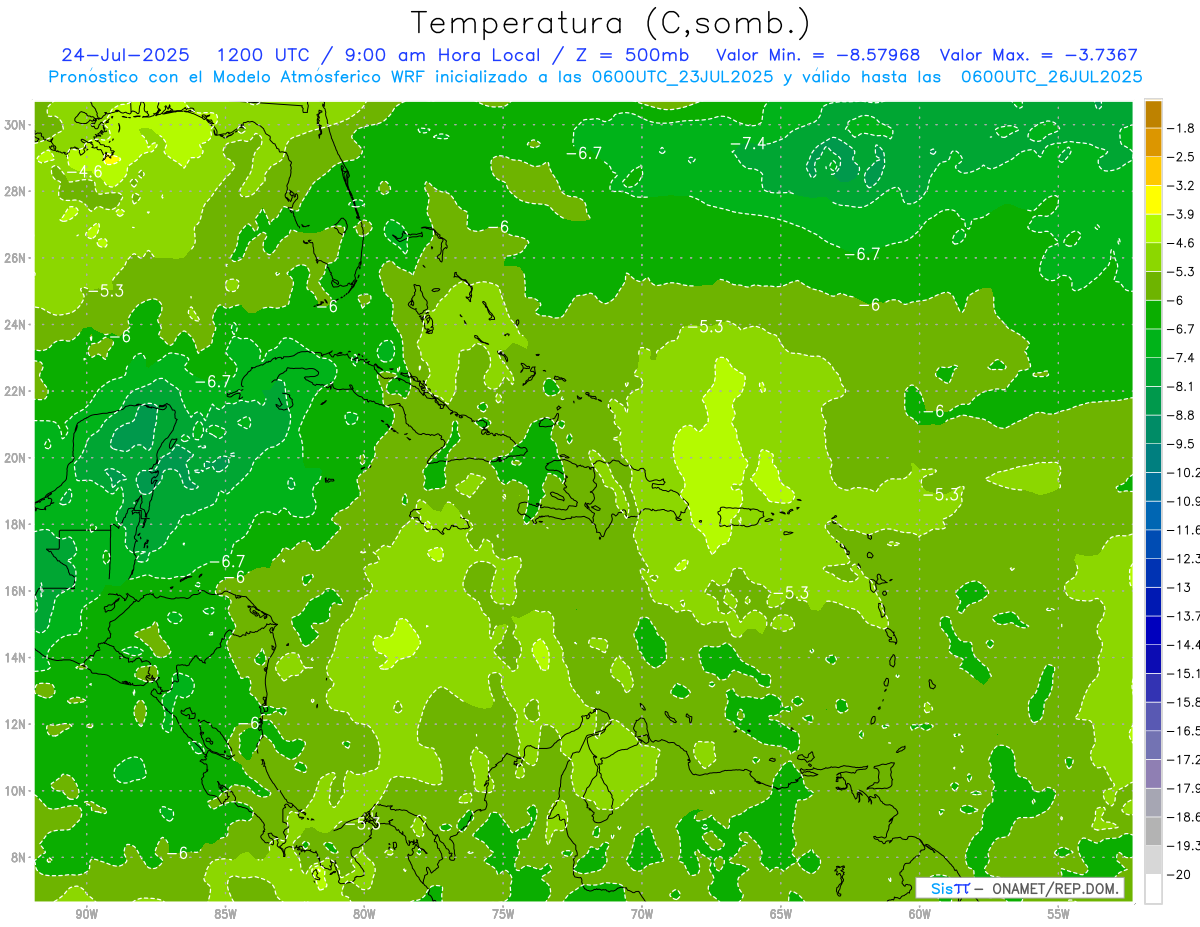Screen dimensions: 1200x927
Task: Click the '-3.2' color scale label
Action: (x=1182, y=186)
